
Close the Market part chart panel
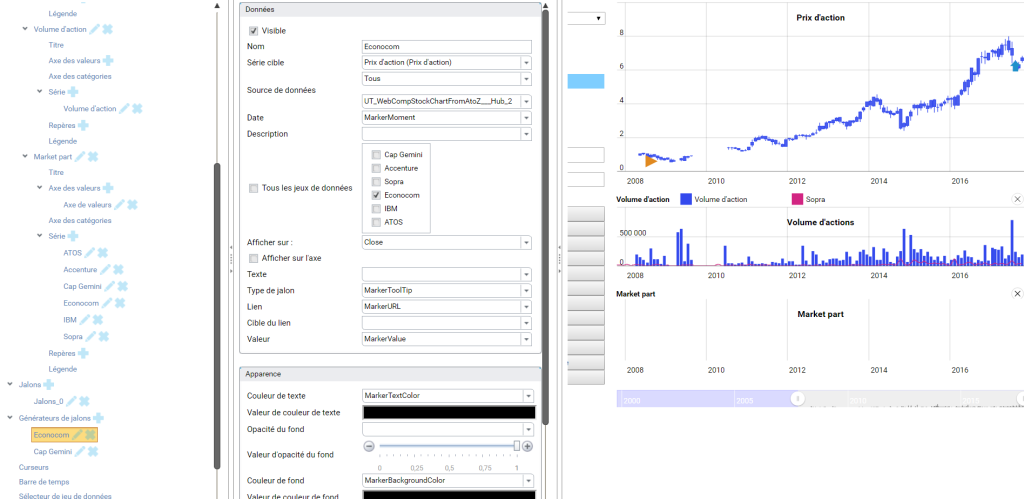[x=1017, y=294]
